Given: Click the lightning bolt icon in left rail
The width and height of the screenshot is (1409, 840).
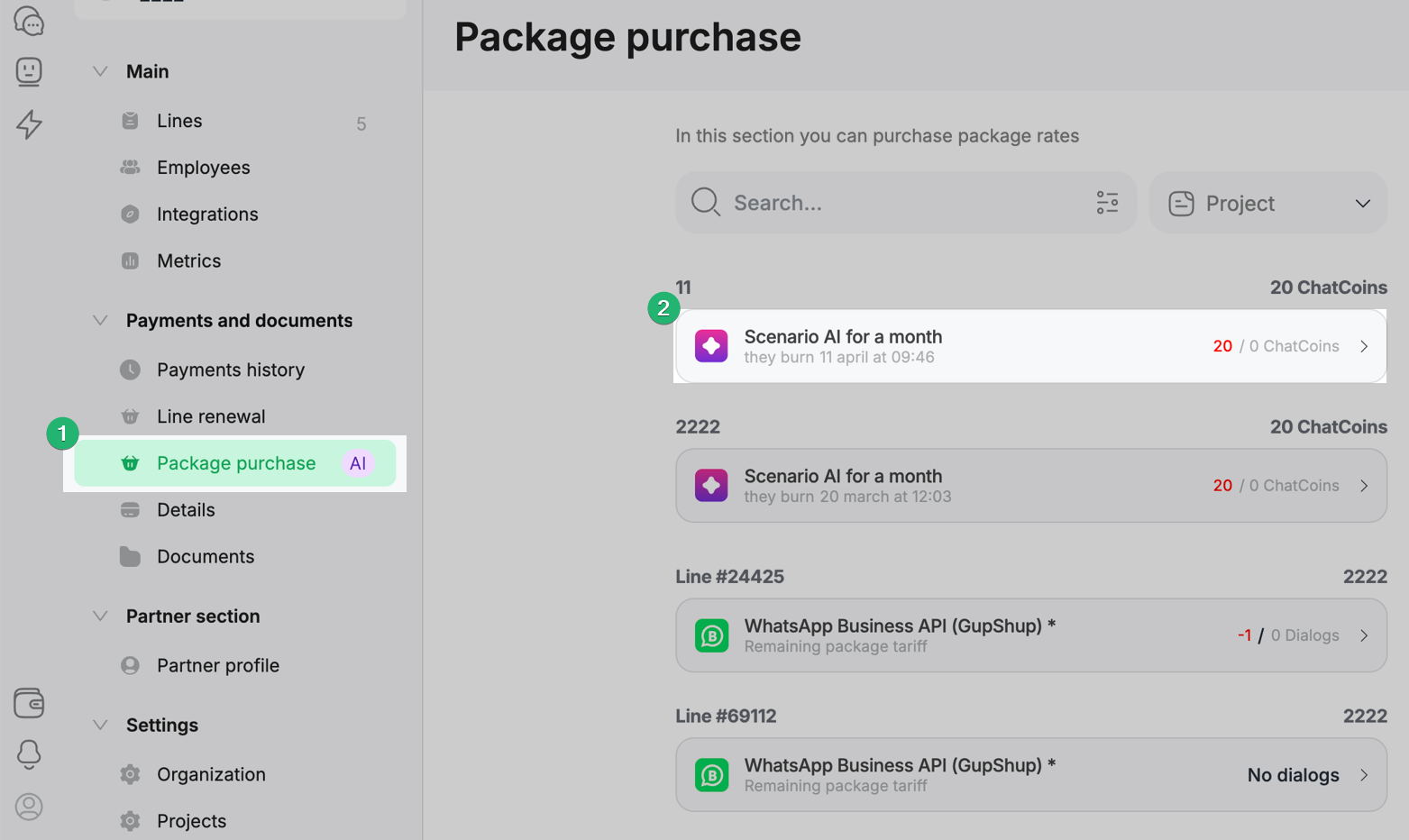Looking at the screenshot, I should point(29,124).
